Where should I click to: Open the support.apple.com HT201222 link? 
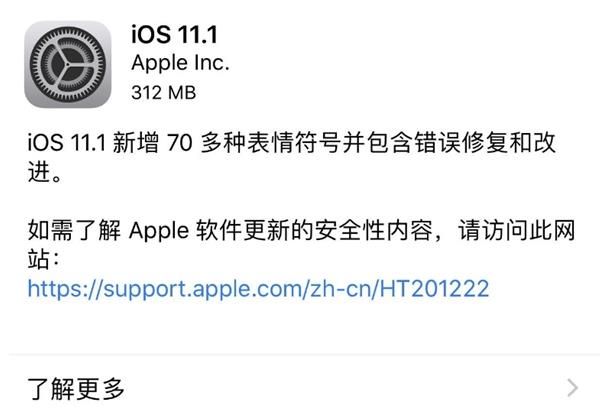coord(258,289)
